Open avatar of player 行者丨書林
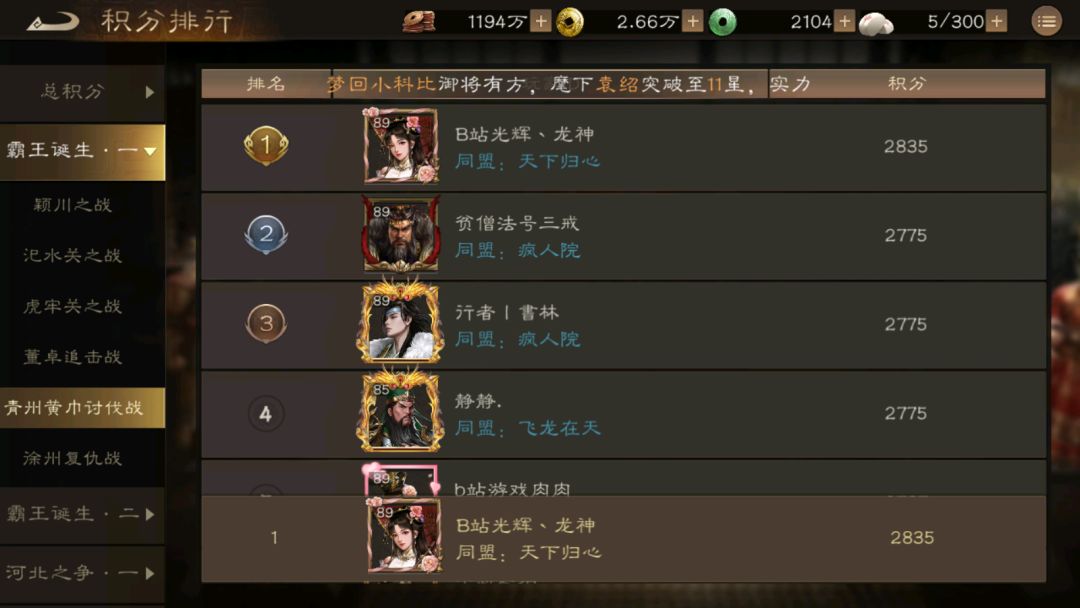This screenshot has height=608, width=1080. pos(400,324)
